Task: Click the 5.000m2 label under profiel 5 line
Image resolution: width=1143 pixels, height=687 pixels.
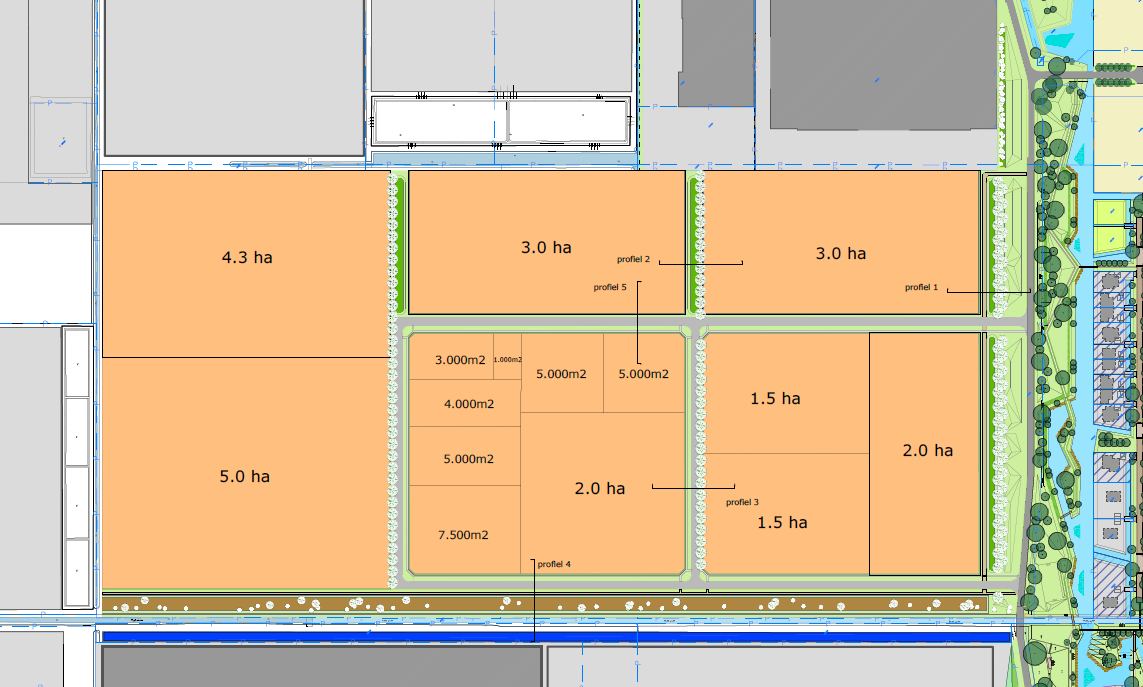Action: (644, 374)
